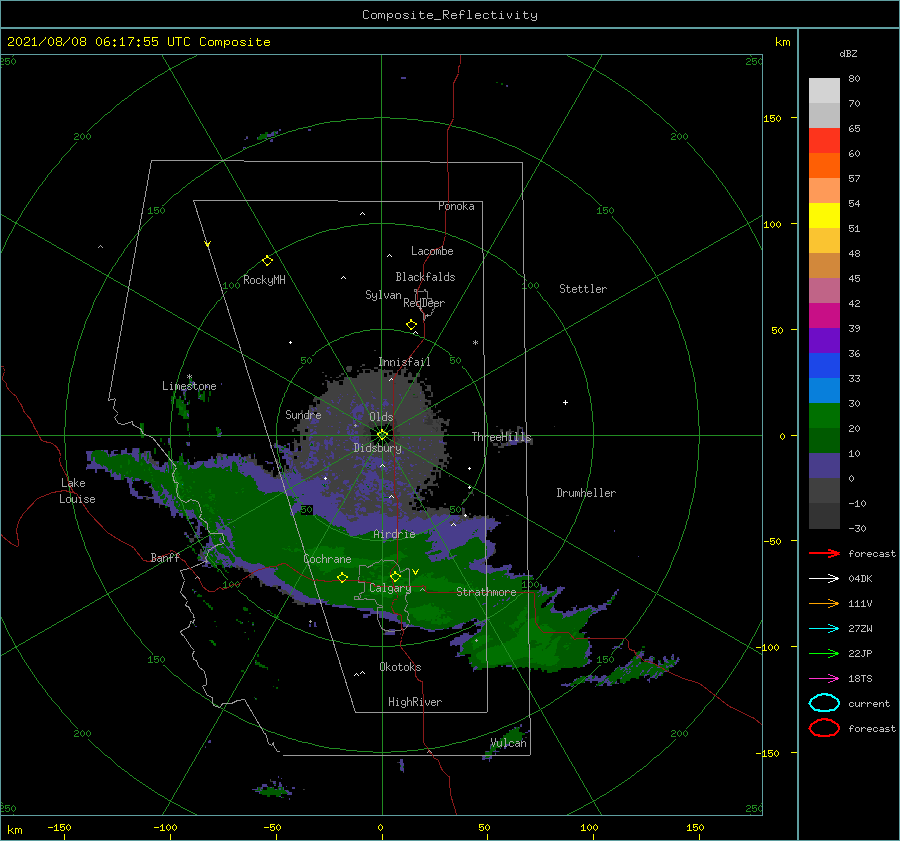Select the Airdrie label

click(394, 534)
